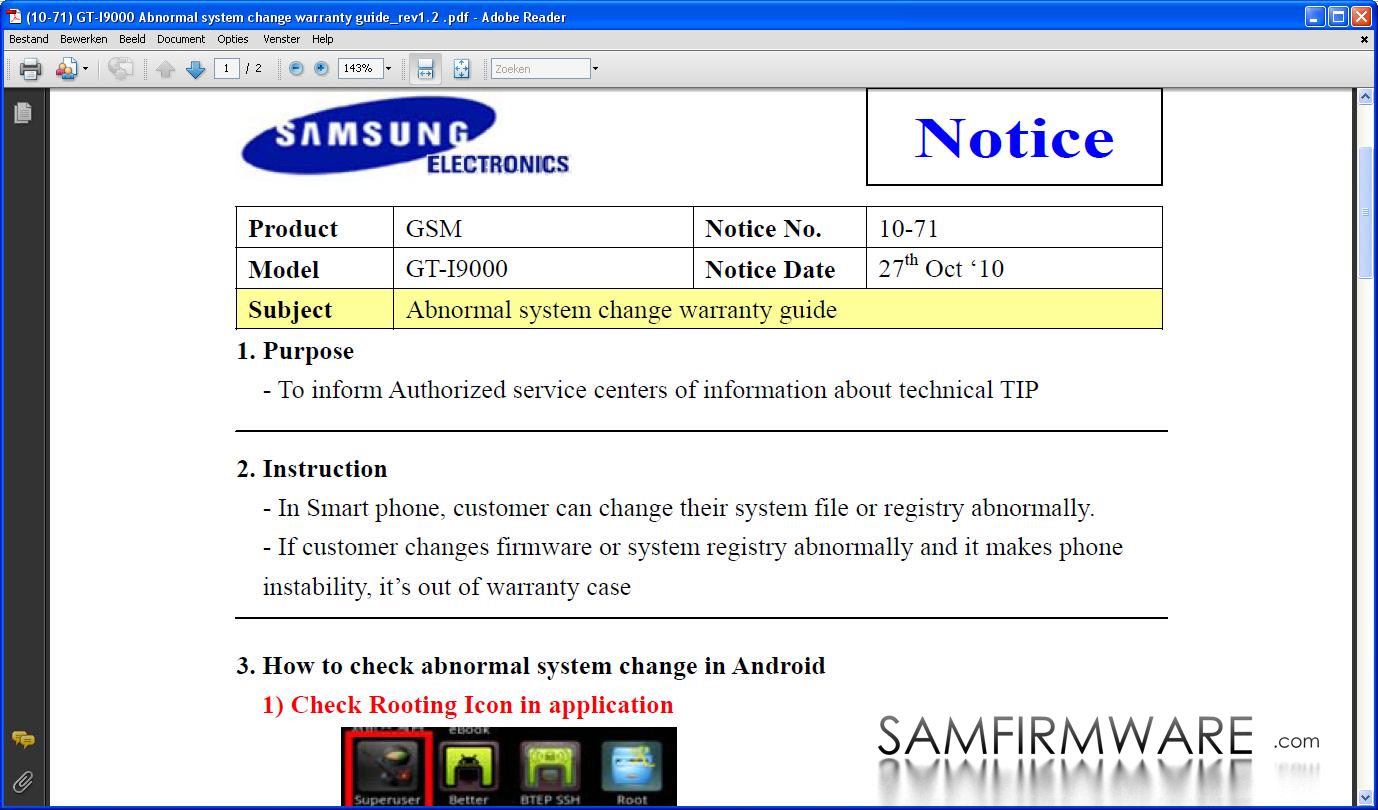Go to the previous page with the up arrow
Screen dimensions: 1378x810
pos(166,69)
